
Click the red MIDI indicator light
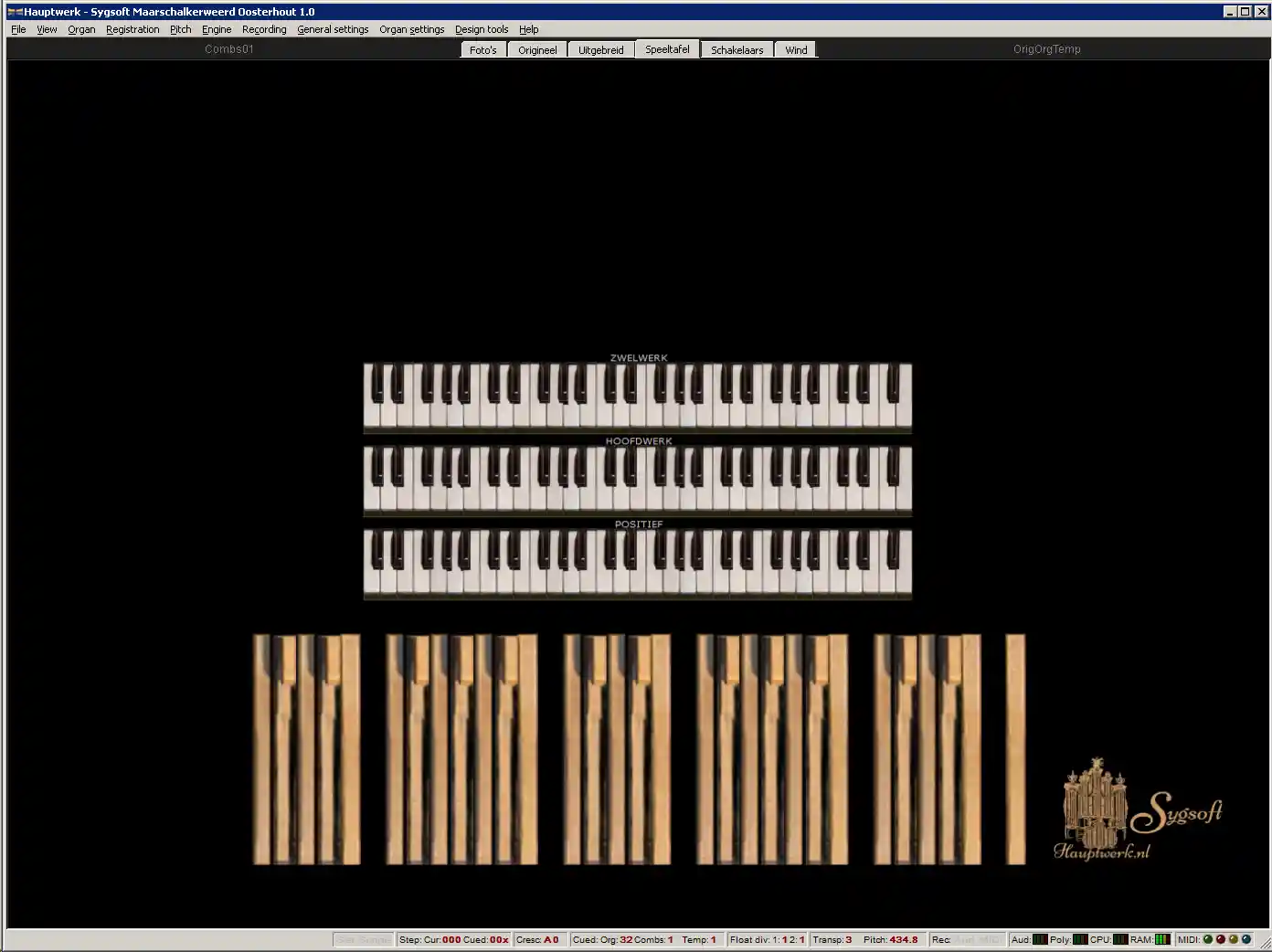coord(1221,939)
